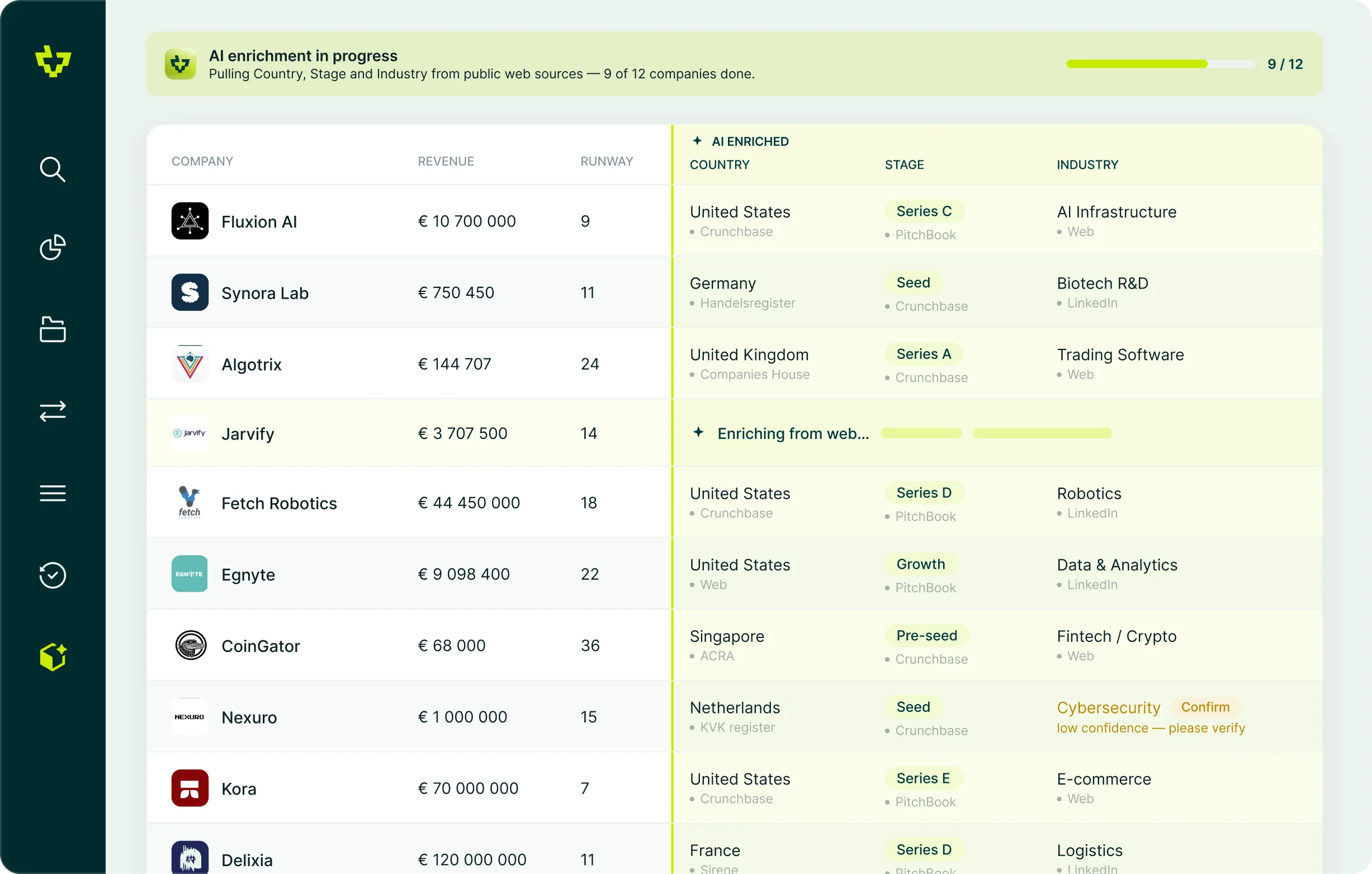Click the Kora company logo
The image size is (1372, 874).
190,788
